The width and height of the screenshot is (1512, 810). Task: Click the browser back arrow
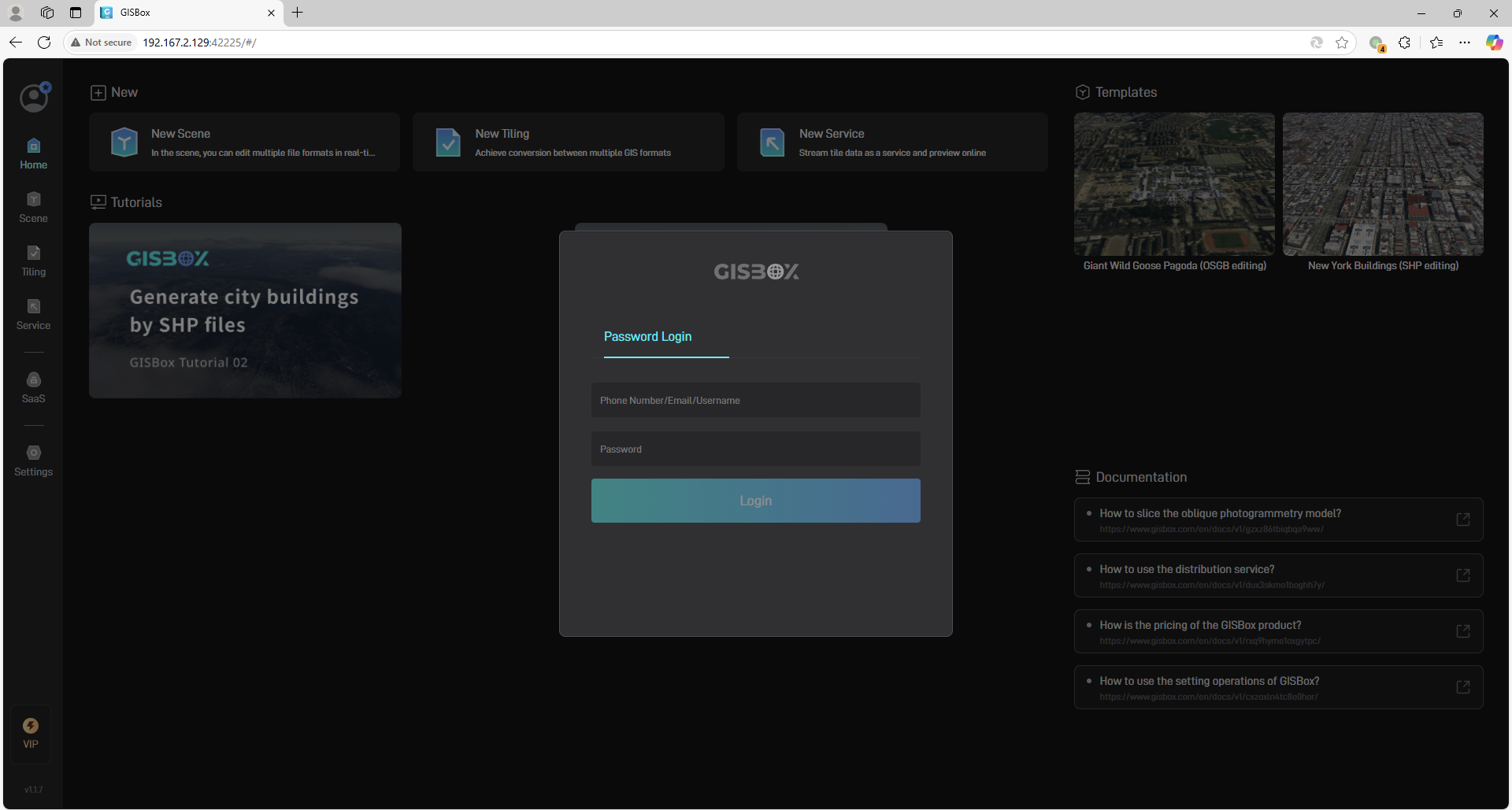(x=16, y=43)
